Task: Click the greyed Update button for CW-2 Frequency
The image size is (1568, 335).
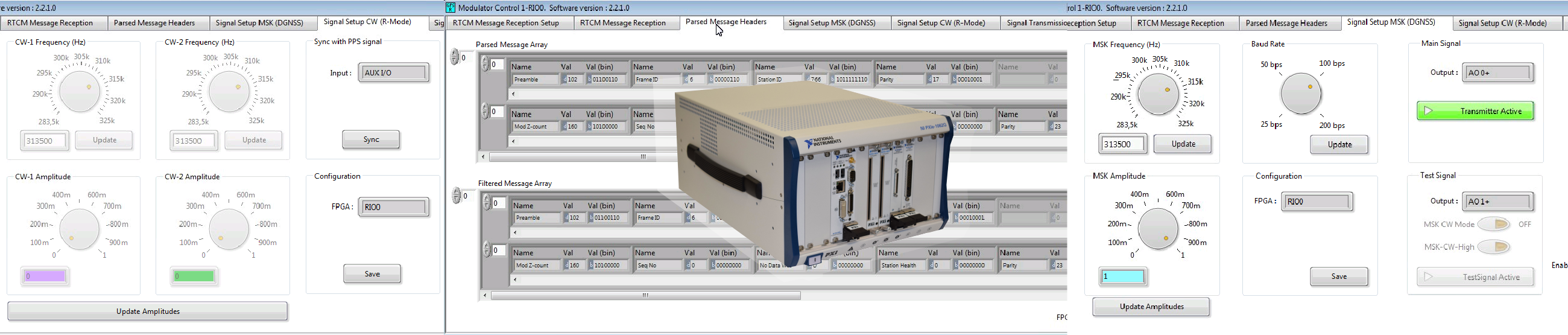Action: 253,140
